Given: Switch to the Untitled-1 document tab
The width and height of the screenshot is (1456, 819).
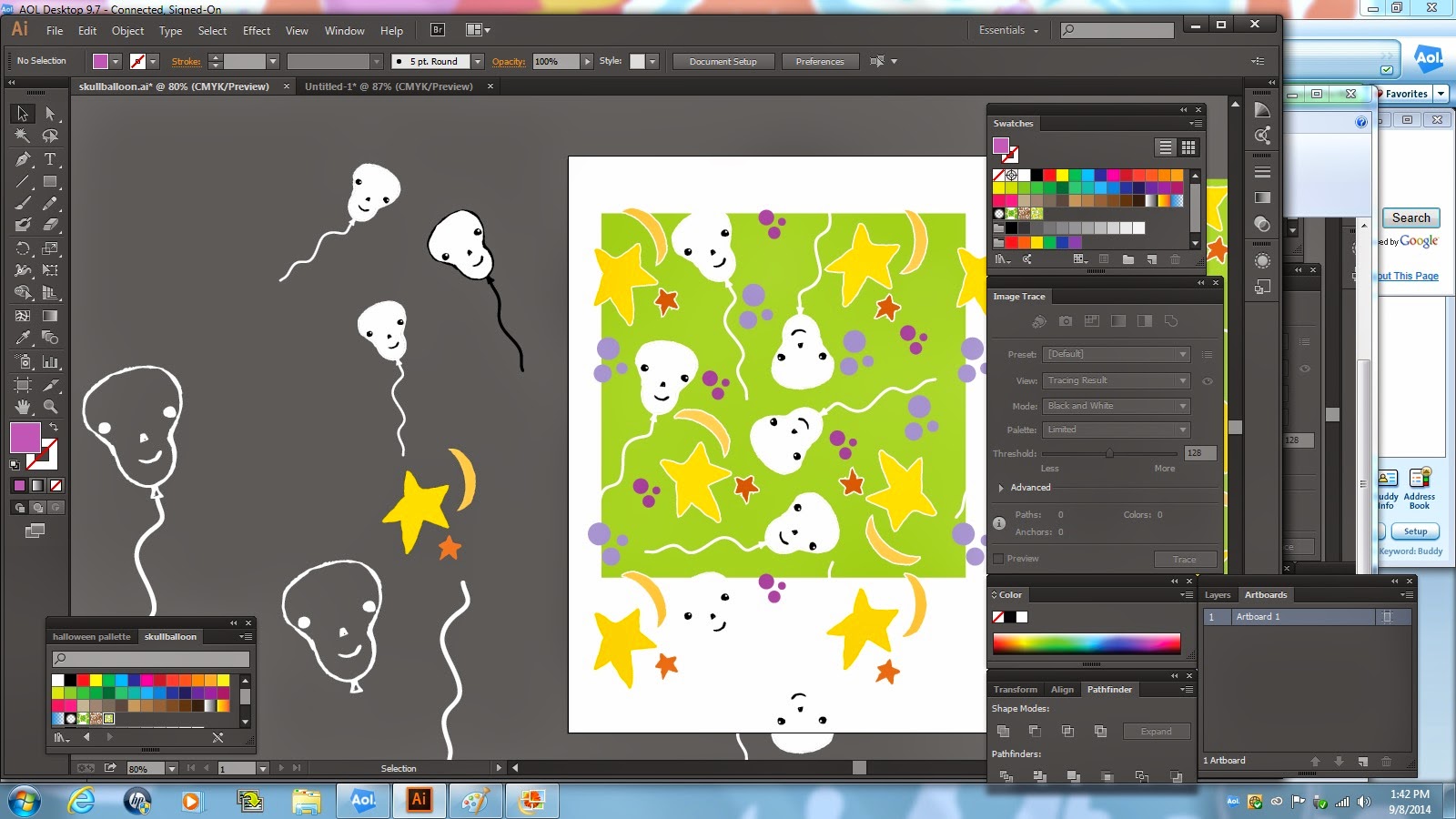Looking at the screenshot, I should coord(389,86).
